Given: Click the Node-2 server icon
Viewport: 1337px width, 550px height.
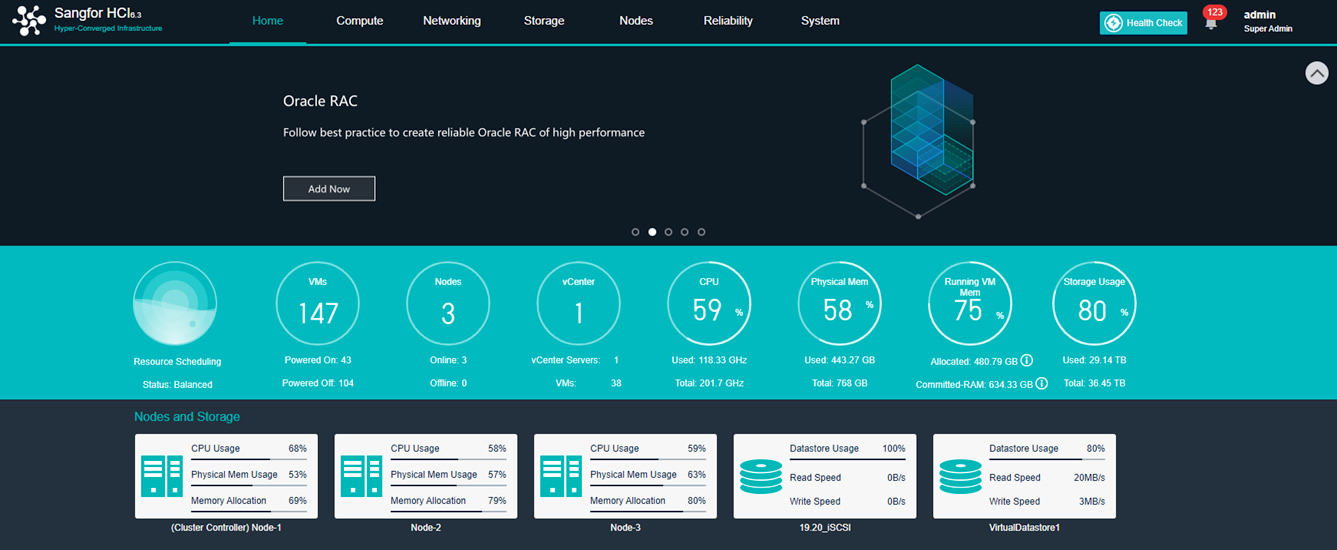Looking at the screenshot, I should pyautogui.click(x=361, y=475).
